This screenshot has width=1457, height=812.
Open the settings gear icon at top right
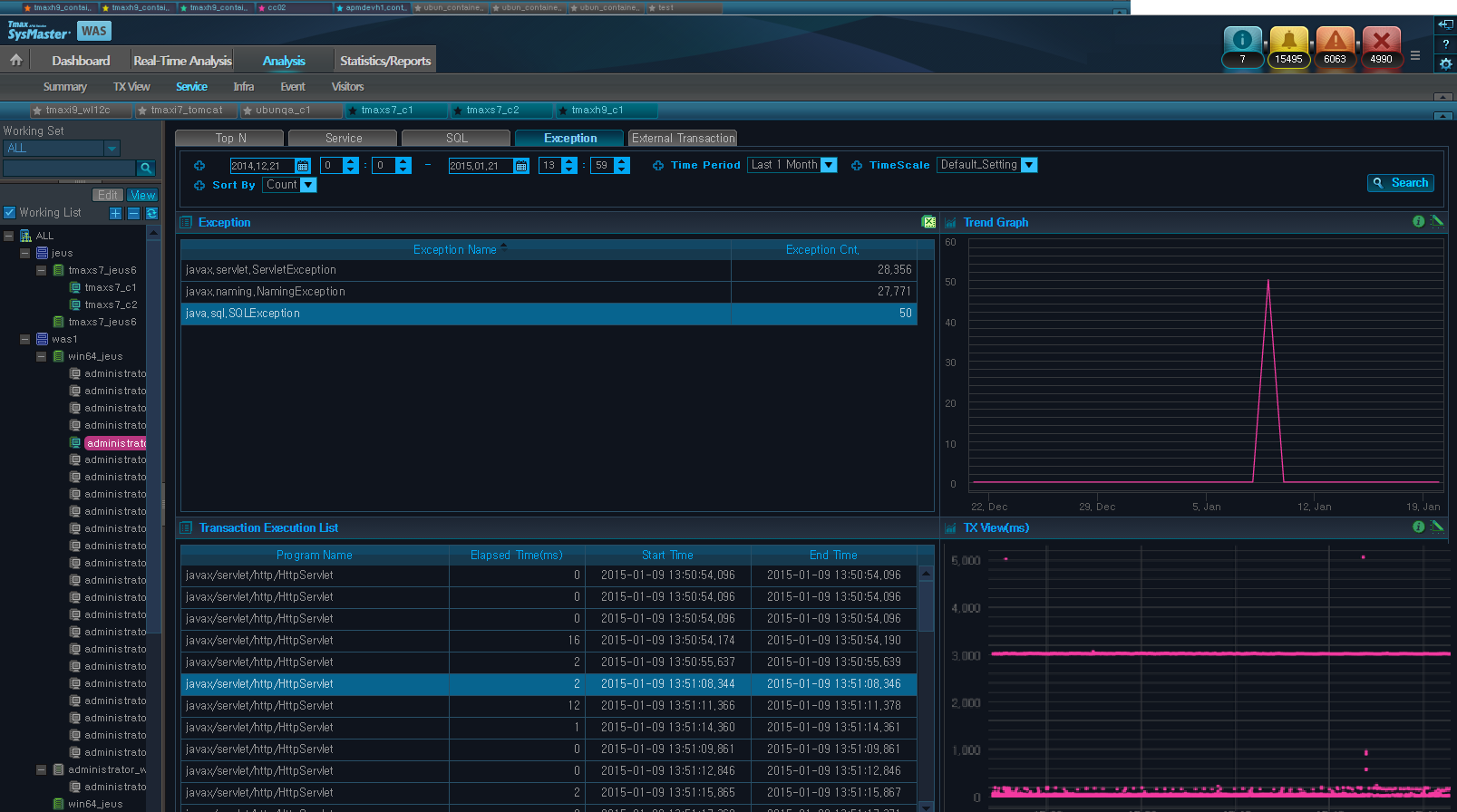click(1445, 63)
